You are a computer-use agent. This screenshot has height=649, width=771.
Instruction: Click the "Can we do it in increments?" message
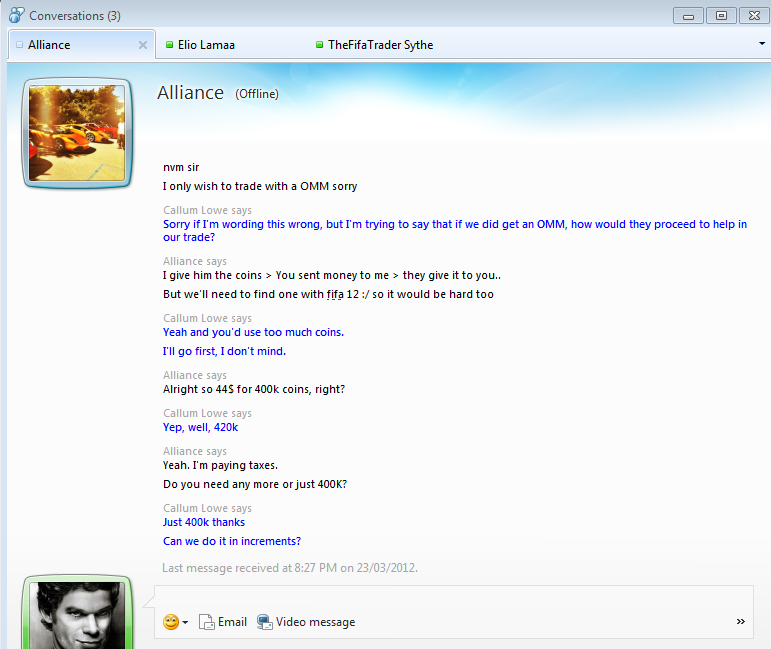coord(232,541)
